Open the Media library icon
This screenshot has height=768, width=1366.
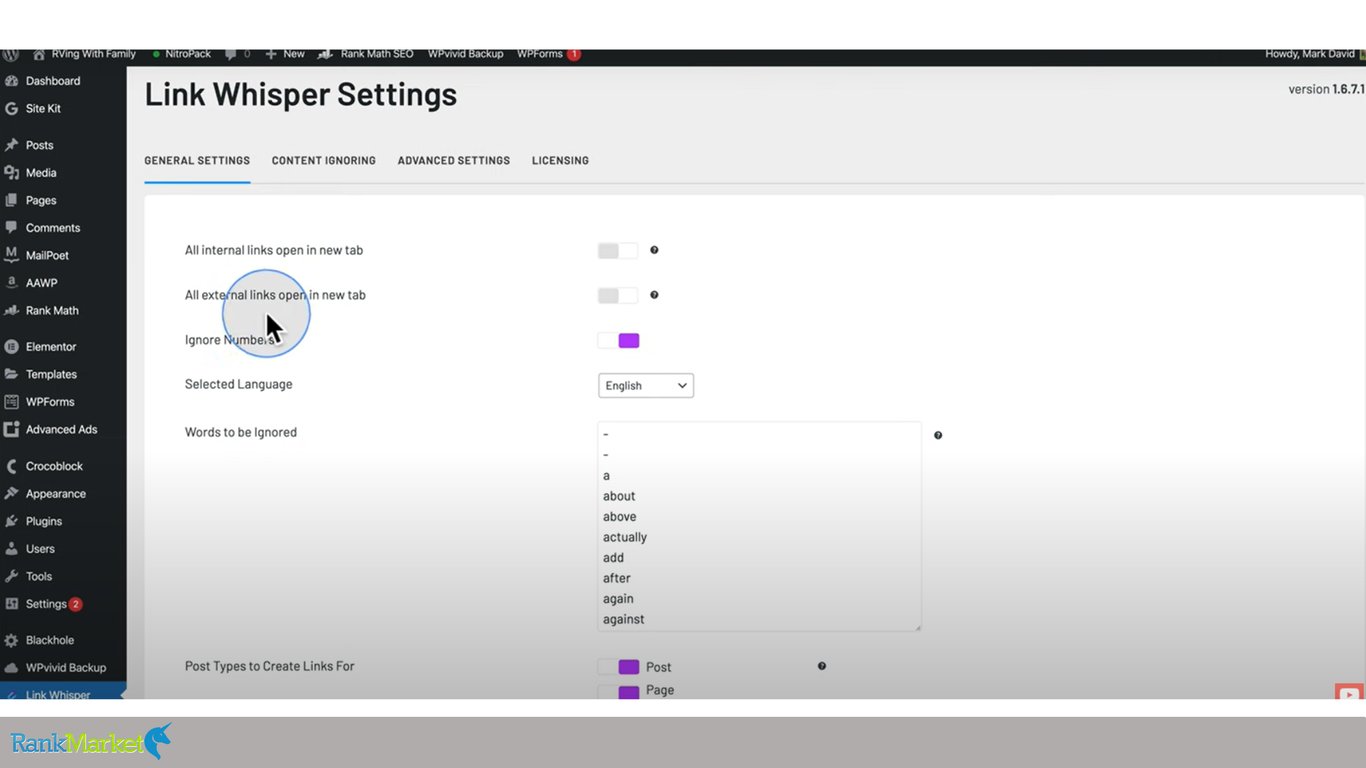[x=11, y=173]
